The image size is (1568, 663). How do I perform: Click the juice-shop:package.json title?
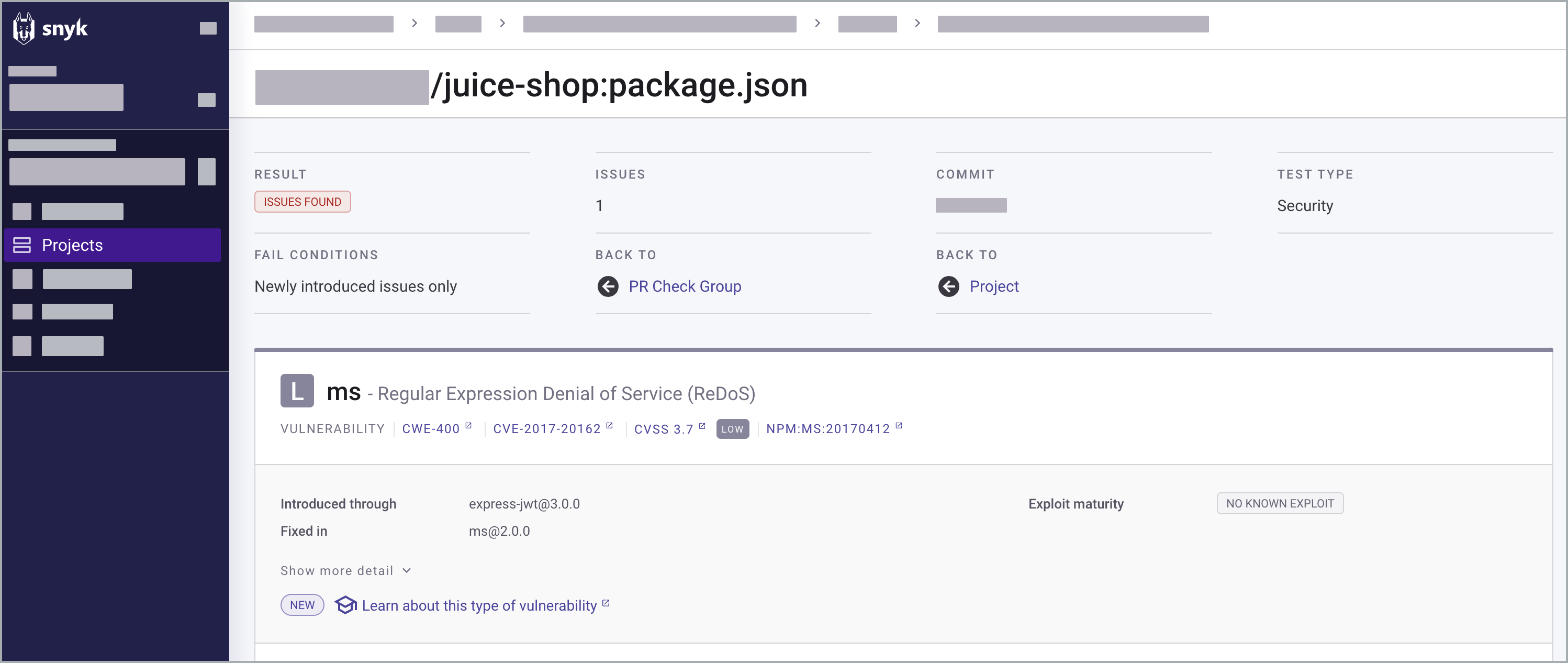point(619,85)
